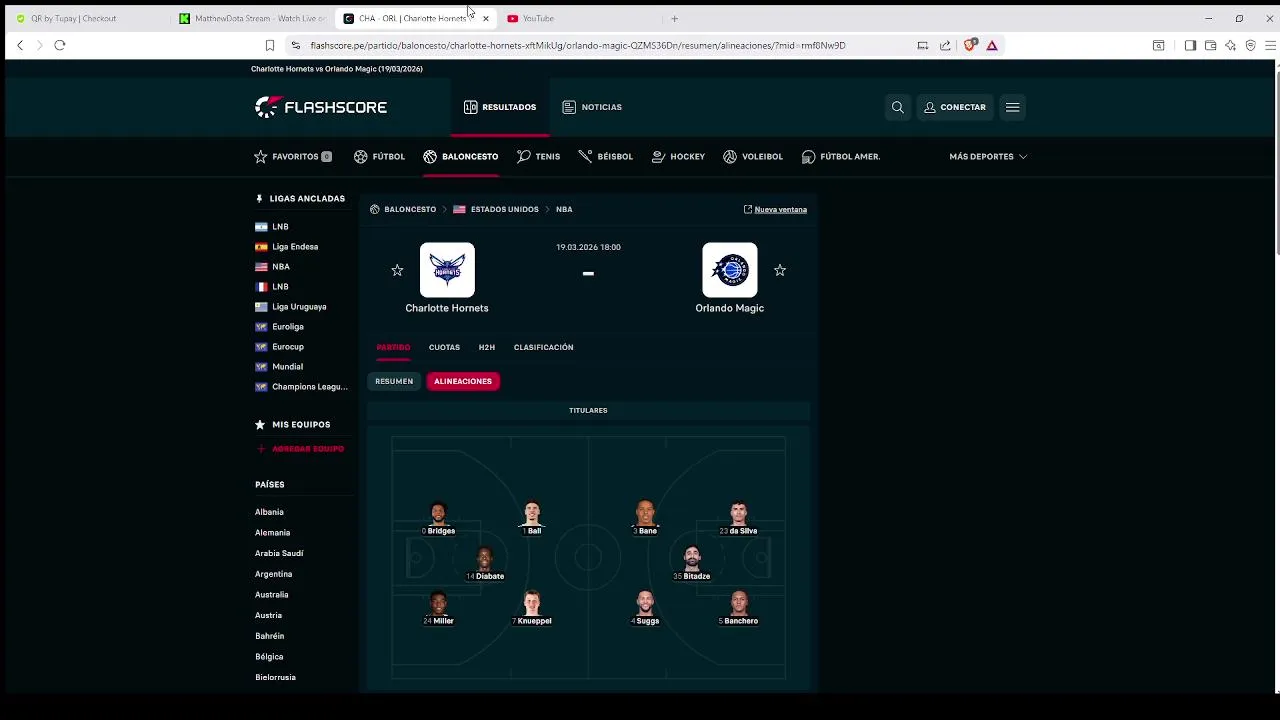Expand Más Deportes dropdown

988,157
